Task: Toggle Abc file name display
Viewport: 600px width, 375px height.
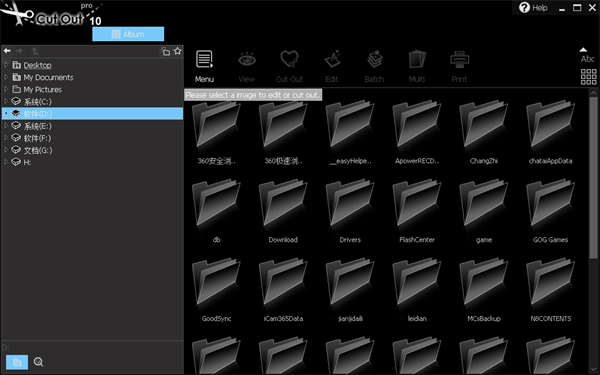Action: tap(587, 59)
